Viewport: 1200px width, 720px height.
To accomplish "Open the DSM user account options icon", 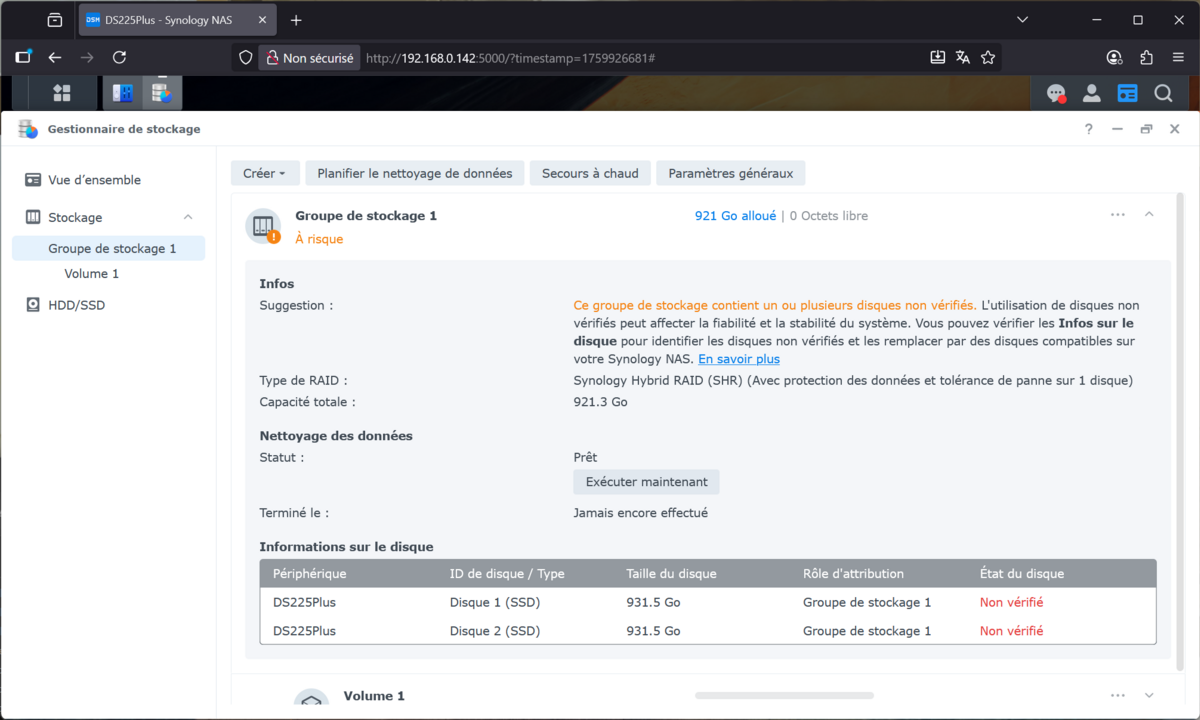I will [x=1092, y=93].
